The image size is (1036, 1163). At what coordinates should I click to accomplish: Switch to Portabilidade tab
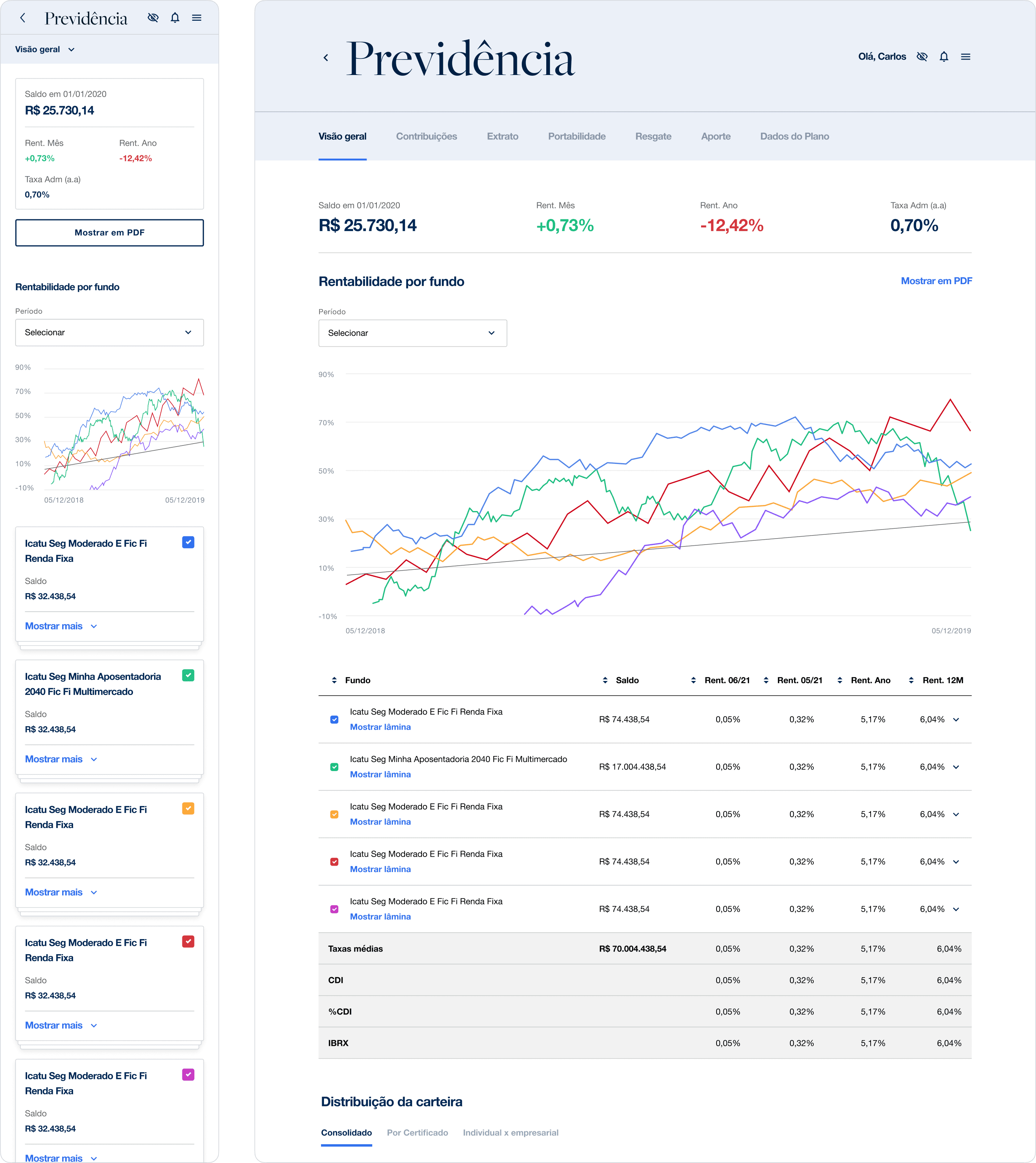577,136
